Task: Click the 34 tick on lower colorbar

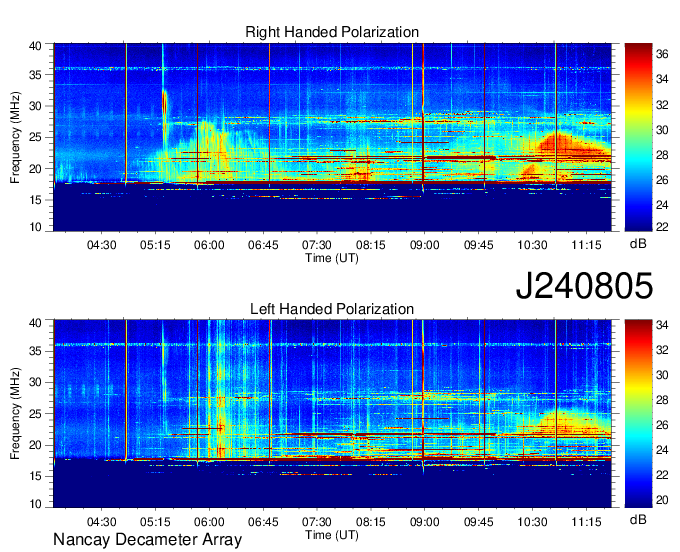Action: (662, 325)
